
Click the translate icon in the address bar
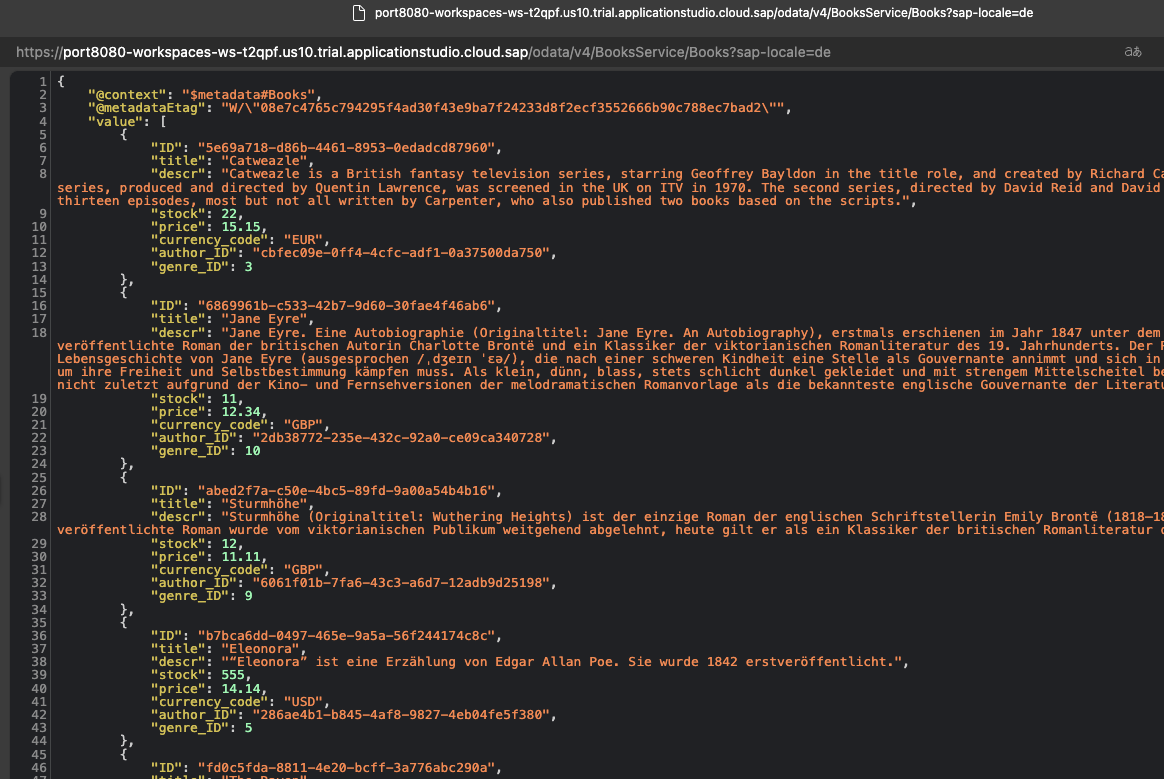point(1133,52)
